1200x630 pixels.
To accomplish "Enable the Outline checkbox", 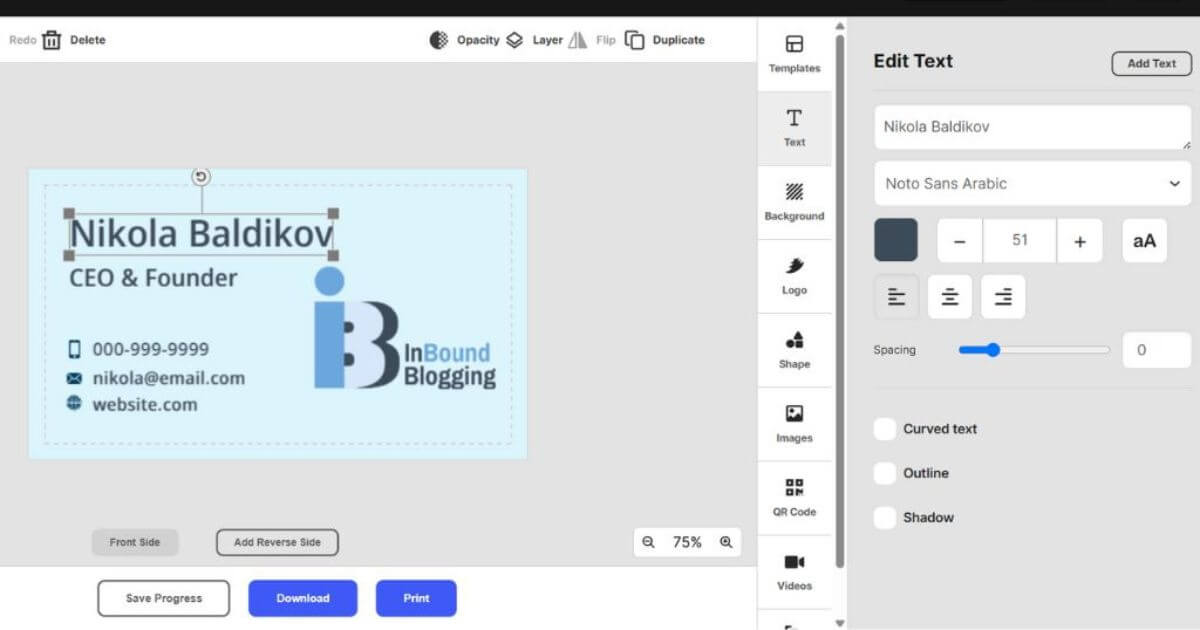I will (x=885, y=473).
